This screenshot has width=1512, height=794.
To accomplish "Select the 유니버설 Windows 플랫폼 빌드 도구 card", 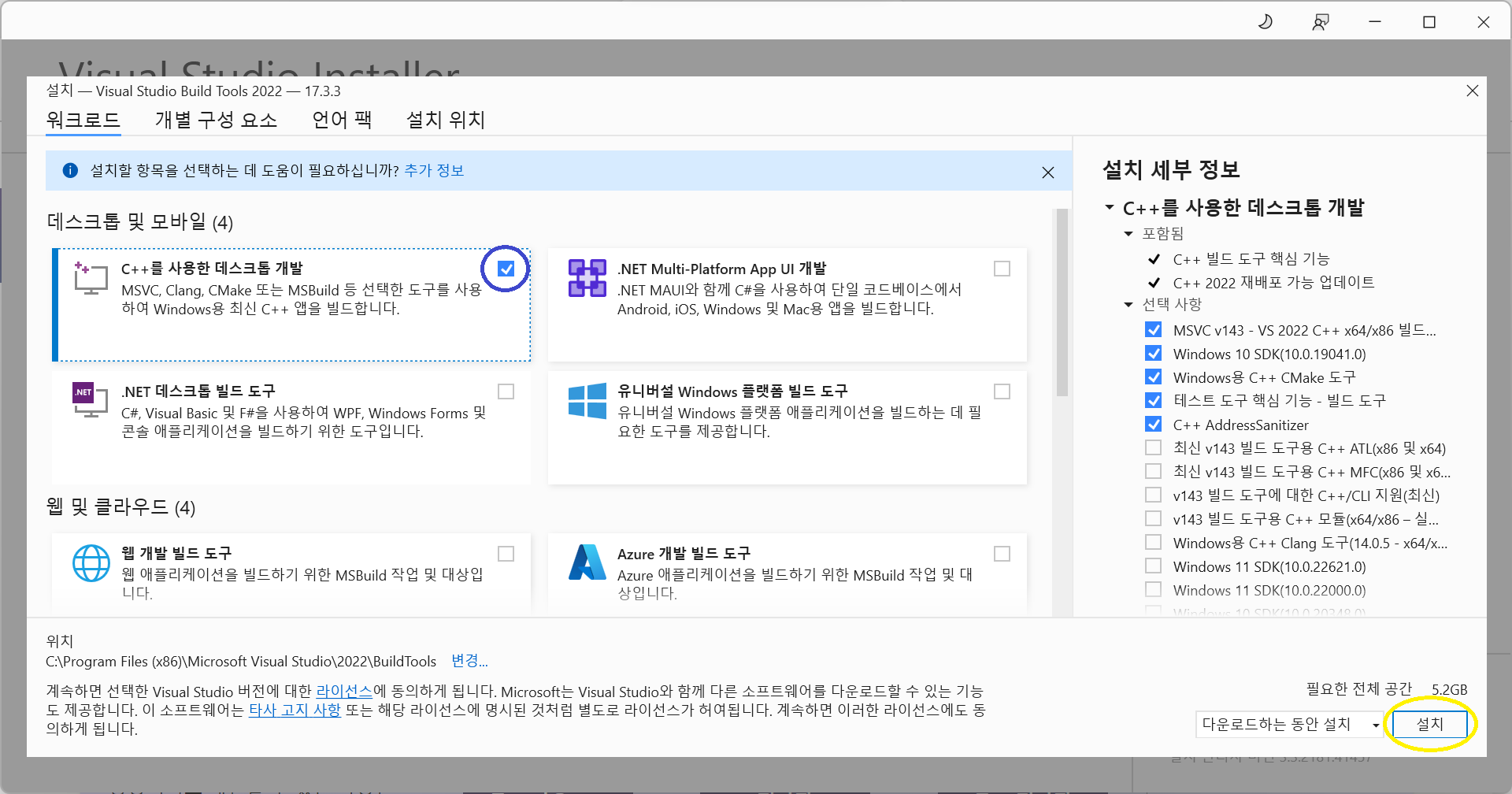I will tap(787, 428).
